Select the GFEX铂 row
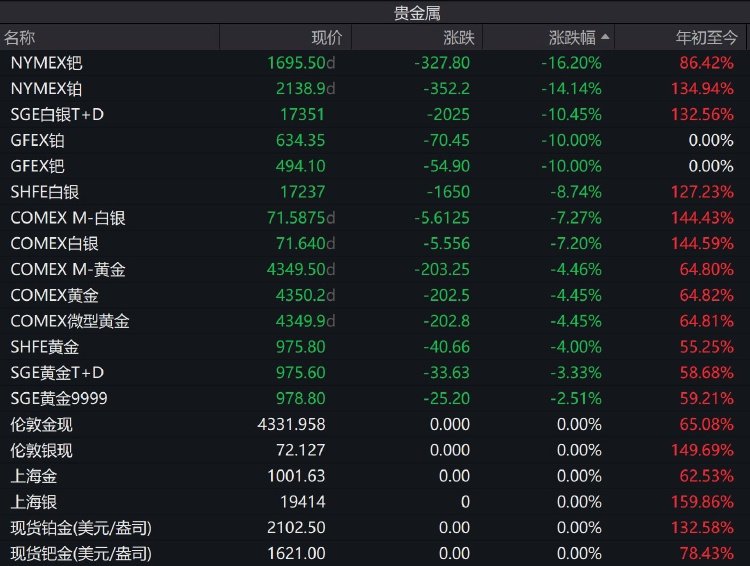Viewport: 750px width, 566px height. pos(37,140)
